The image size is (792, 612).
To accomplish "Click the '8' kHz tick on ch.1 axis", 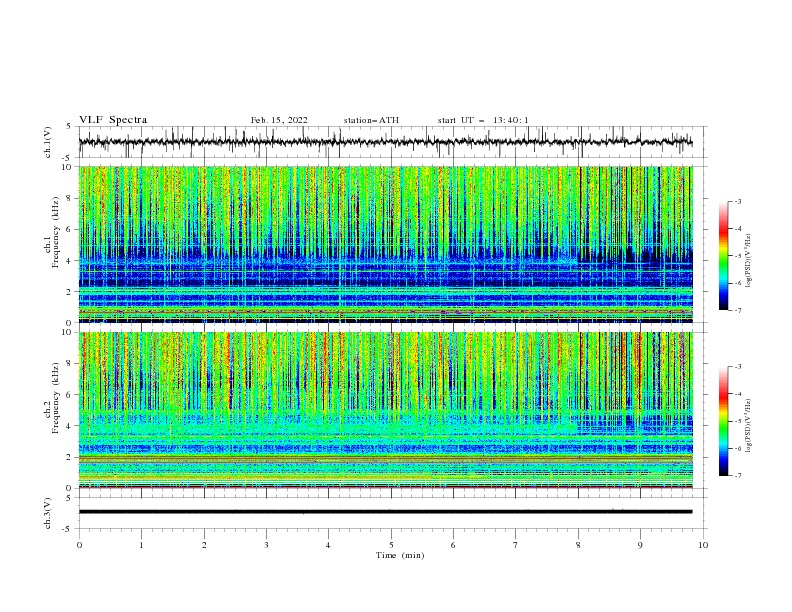I will point(70,198).
